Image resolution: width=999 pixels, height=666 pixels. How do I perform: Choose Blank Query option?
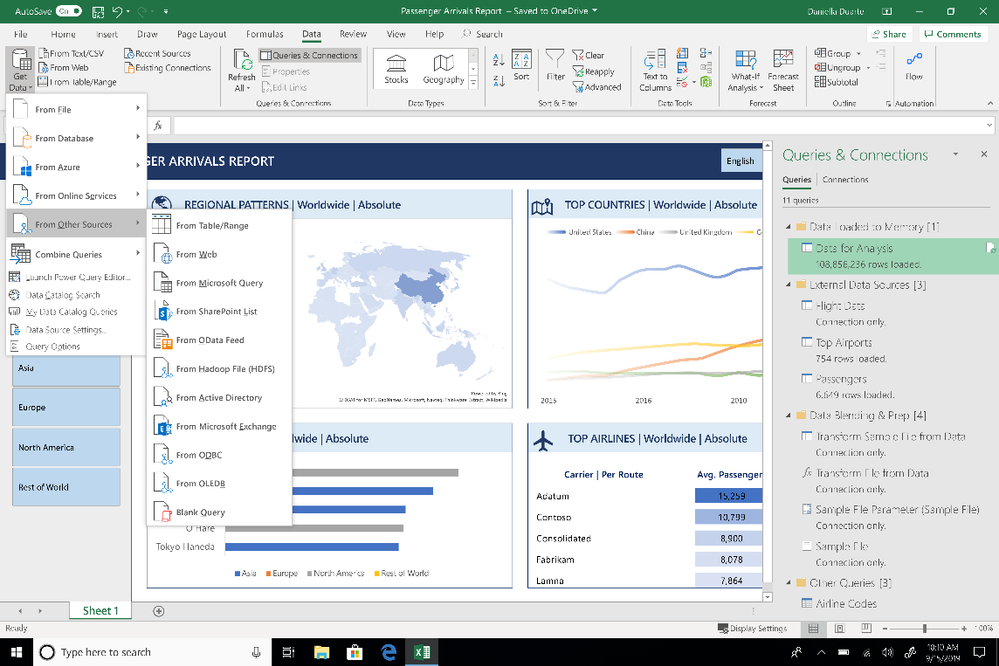[219, 512]
